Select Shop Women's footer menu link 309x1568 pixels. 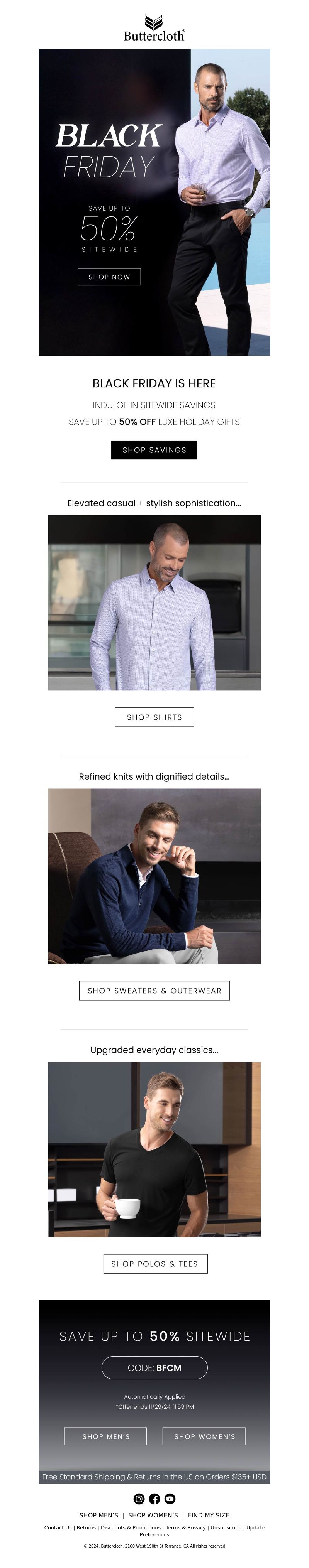coord(153,1515)
